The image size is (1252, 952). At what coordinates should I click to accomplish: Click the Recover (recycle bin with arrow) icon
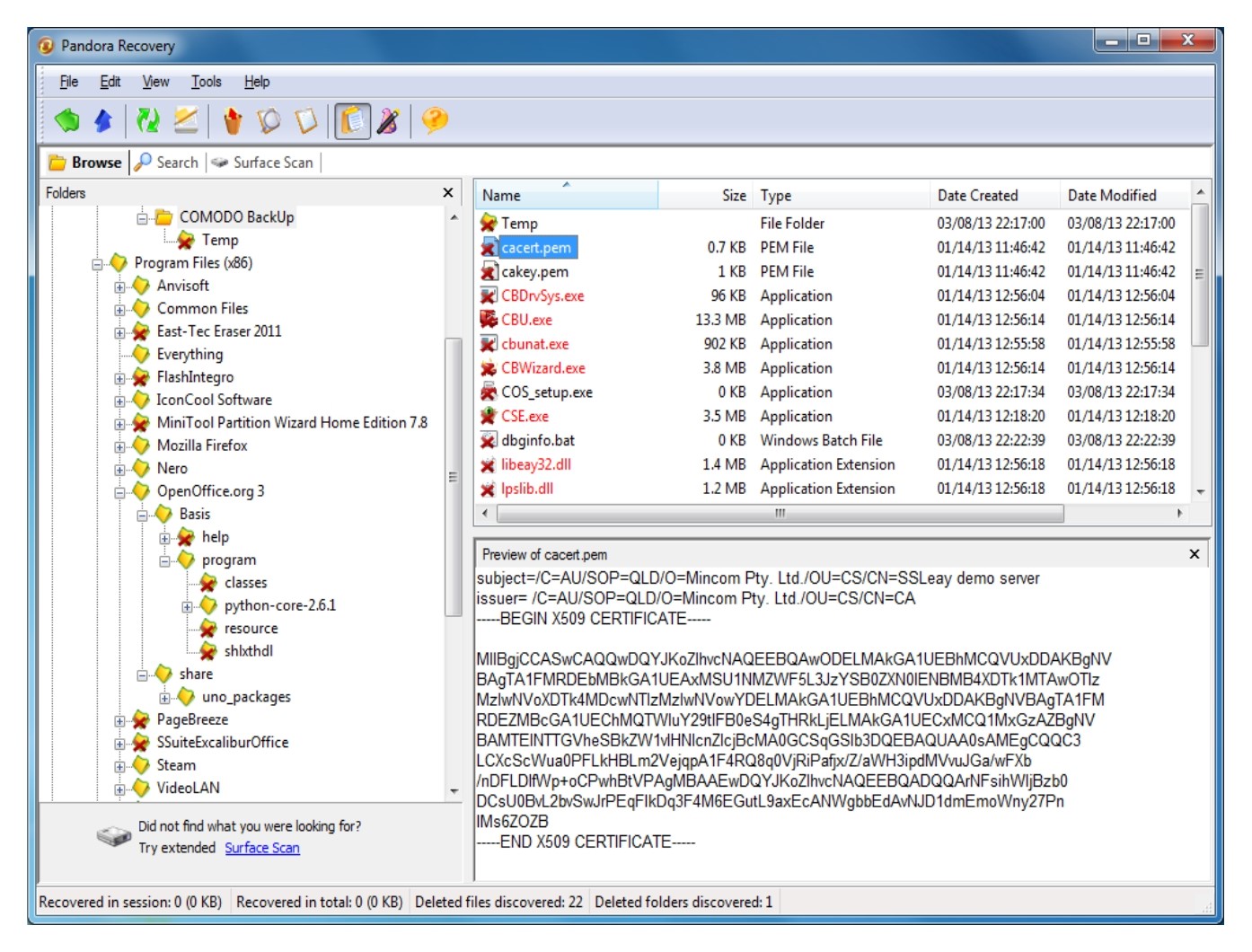[233, 120]
